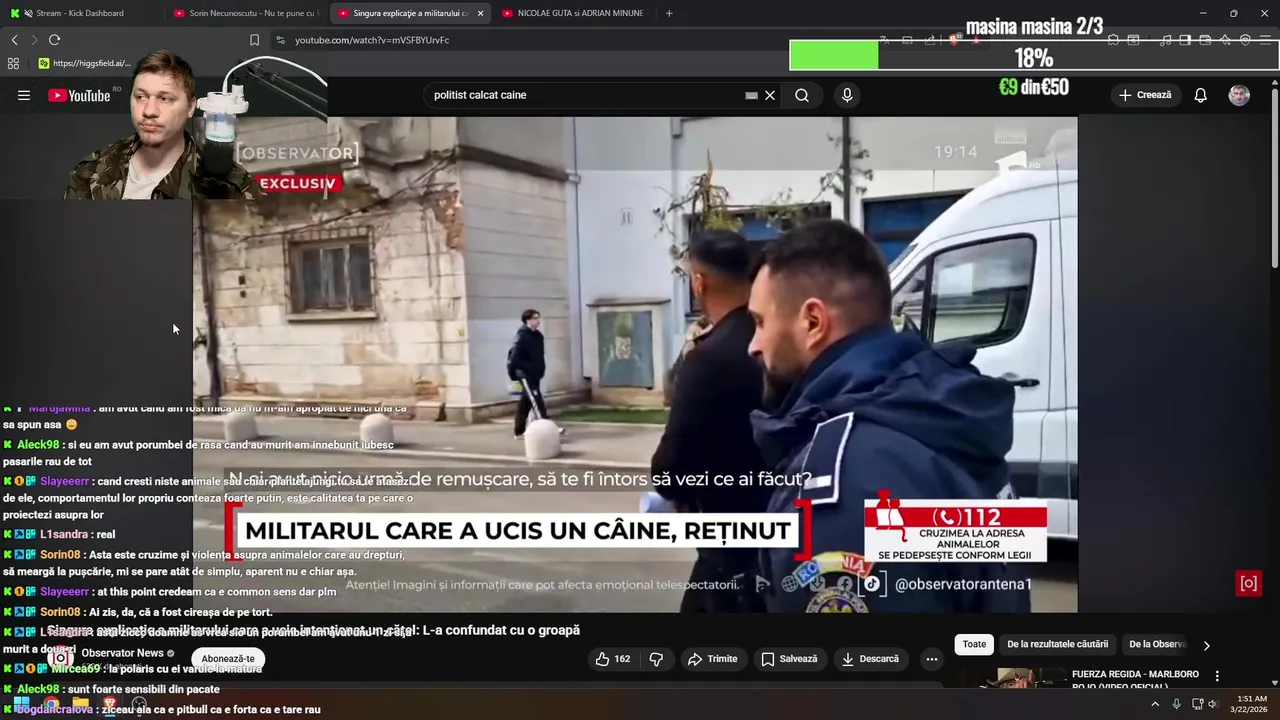1280x720 pixels.
Task: Select De la rezultatele căutării chip
Action: [1057, 645]
